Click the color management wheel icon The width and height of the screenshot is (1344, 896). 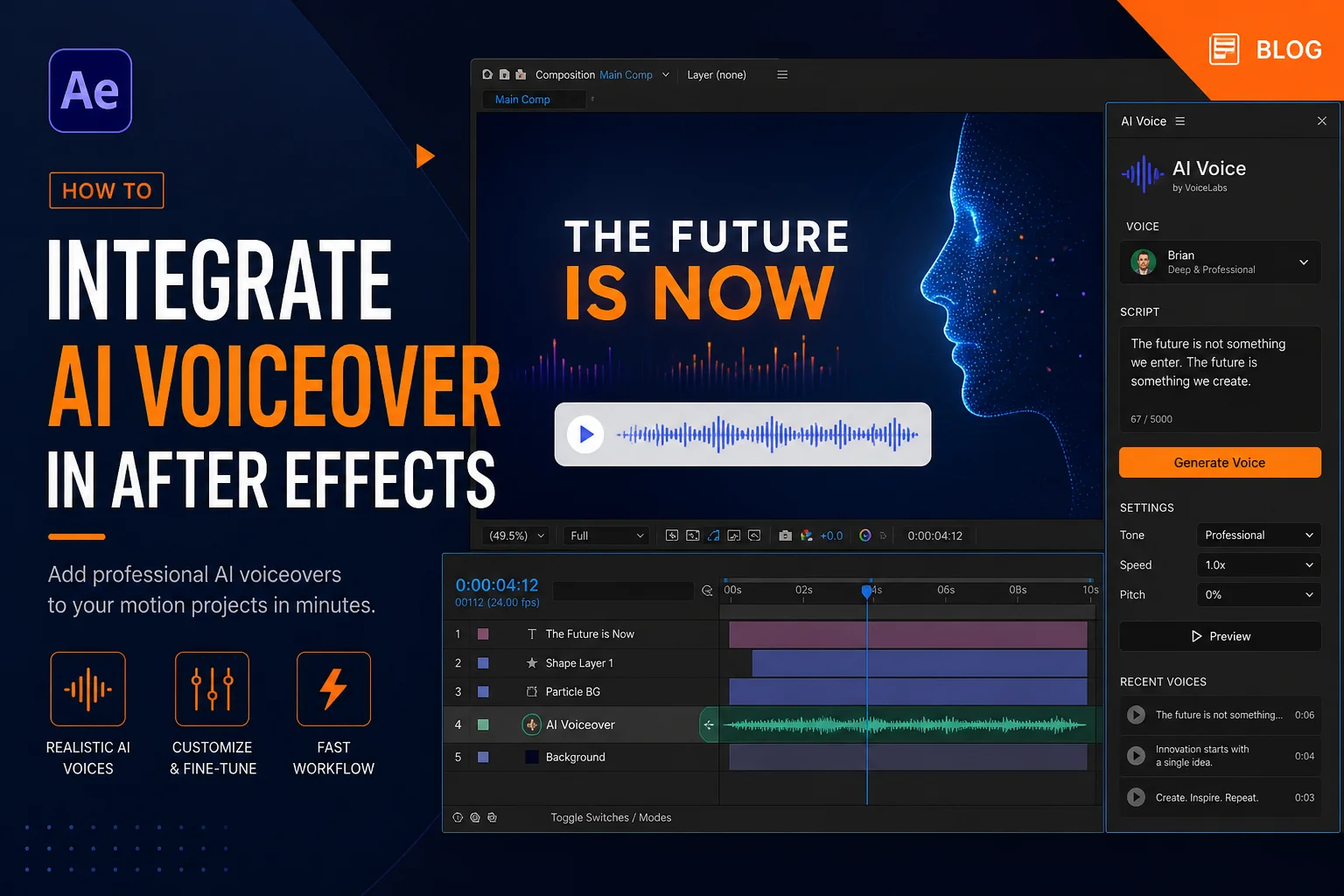(865, 535)
